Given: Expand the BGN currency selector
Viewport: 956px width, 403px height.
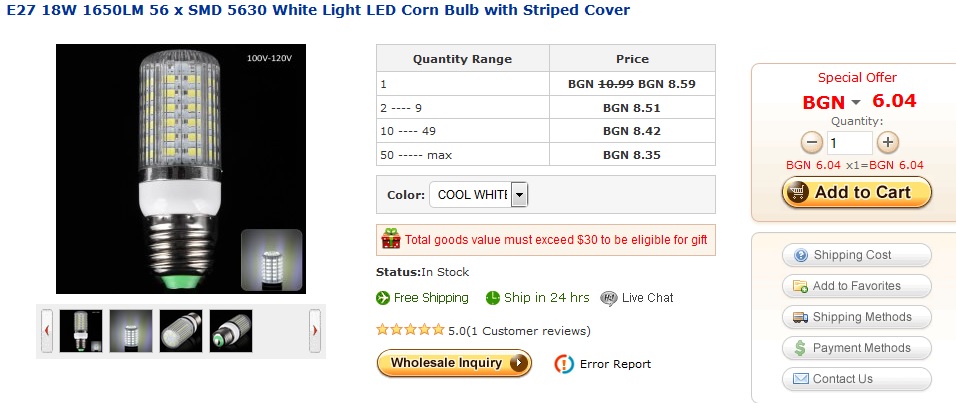Looking at the screenshot, I should click(856, 102).
